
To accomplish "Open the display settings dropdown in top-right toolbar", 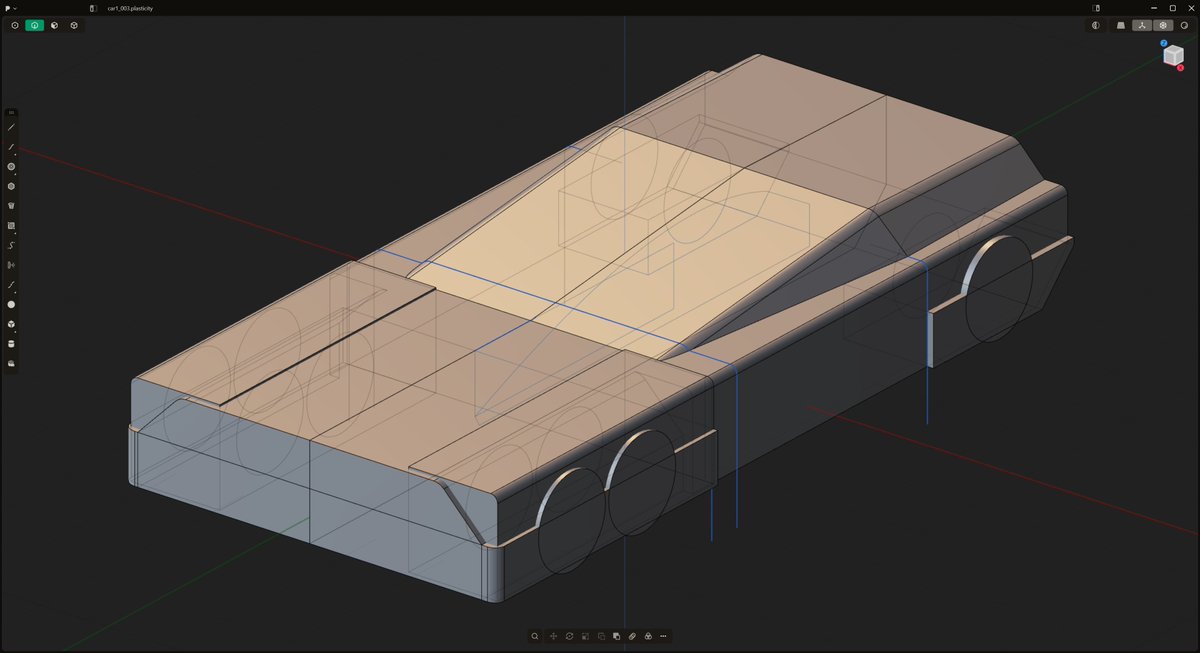I will click(1163, 25).
